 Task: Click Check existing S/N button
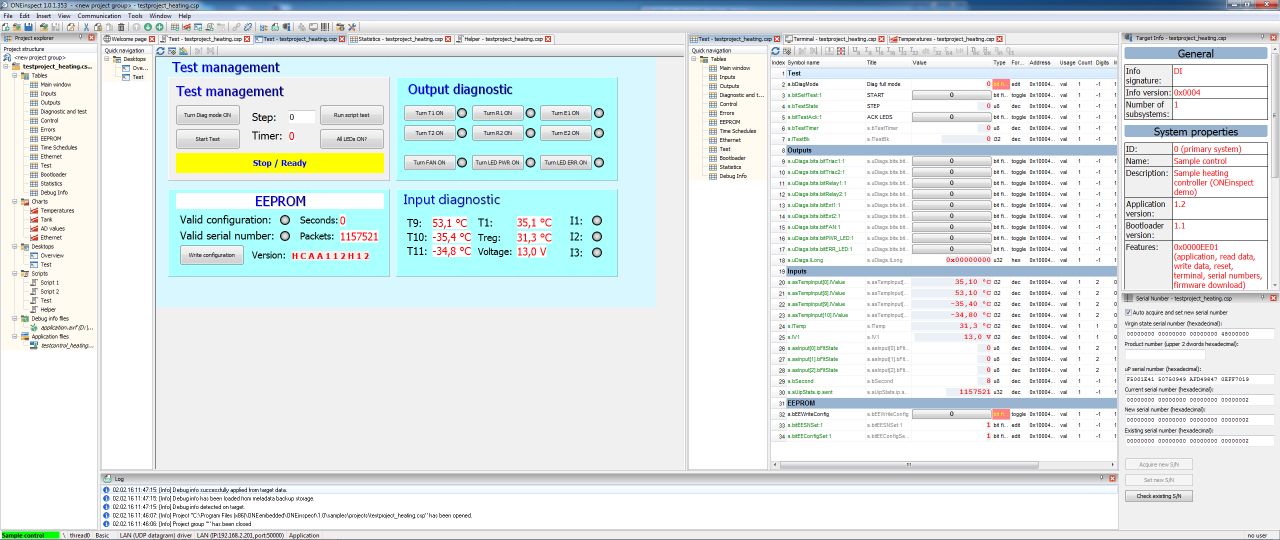coord(1159,496)
